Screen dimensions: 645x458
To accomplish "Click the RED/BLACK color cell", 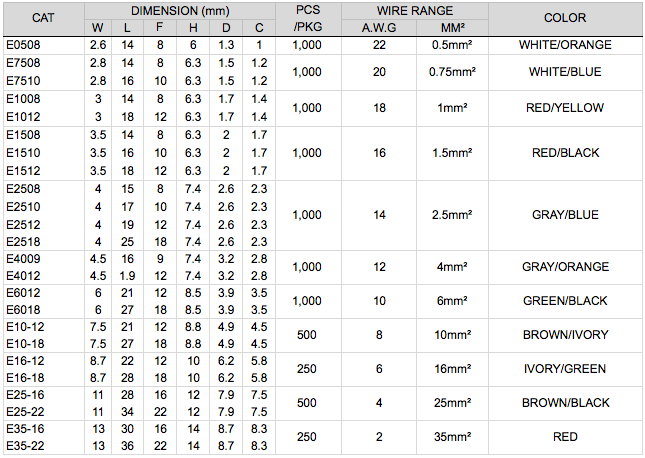I will click(565, 153).
